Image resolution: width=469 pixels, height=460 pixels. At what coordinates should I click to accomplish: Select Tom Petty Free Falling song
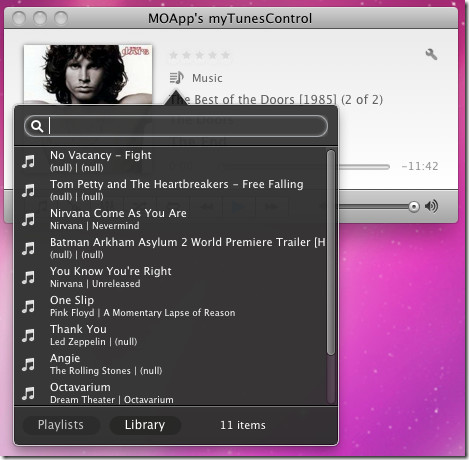170,190
